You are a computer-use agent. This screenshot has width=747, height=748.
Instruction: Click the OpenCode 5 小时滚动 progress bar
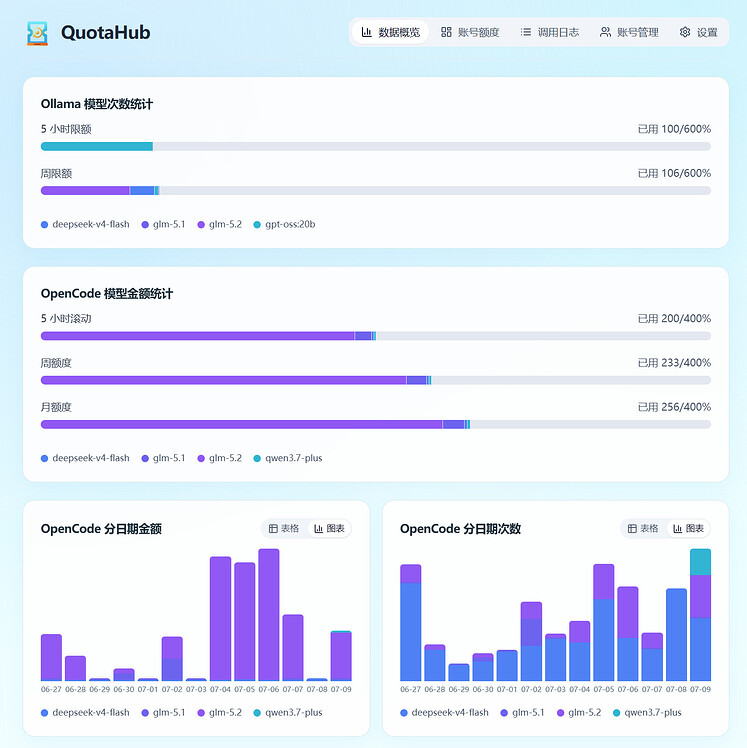click(376, 336)
